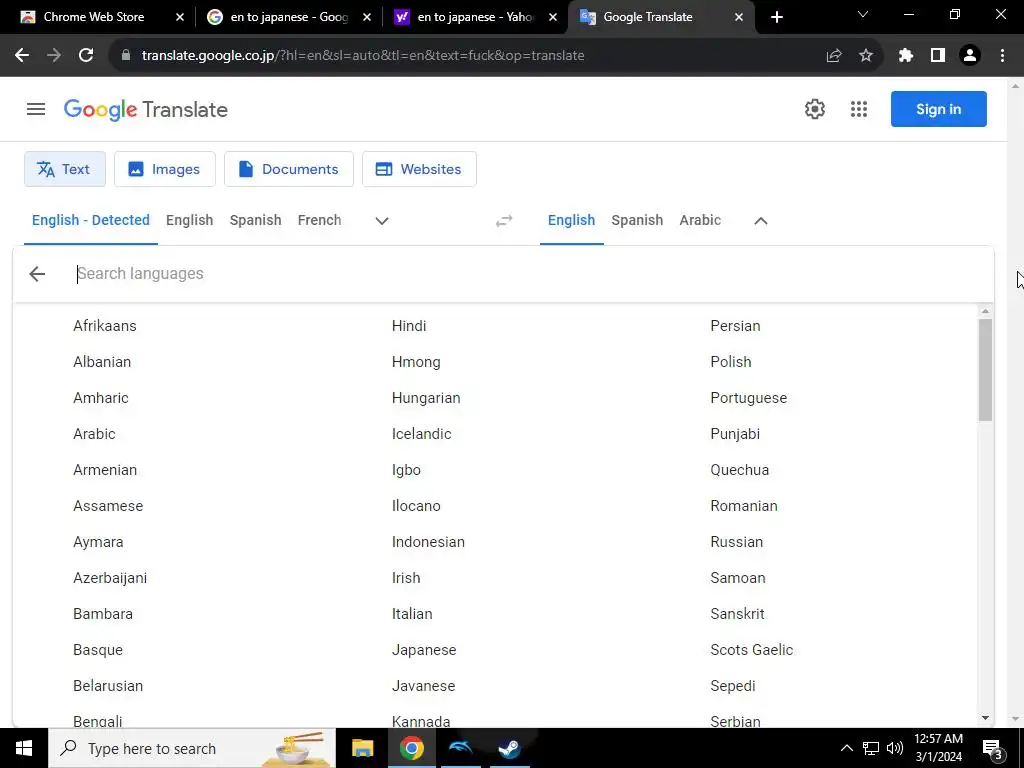
Task: Click language list scrollbar thumb
Action: pyautogui.click(x=985, y=370)
